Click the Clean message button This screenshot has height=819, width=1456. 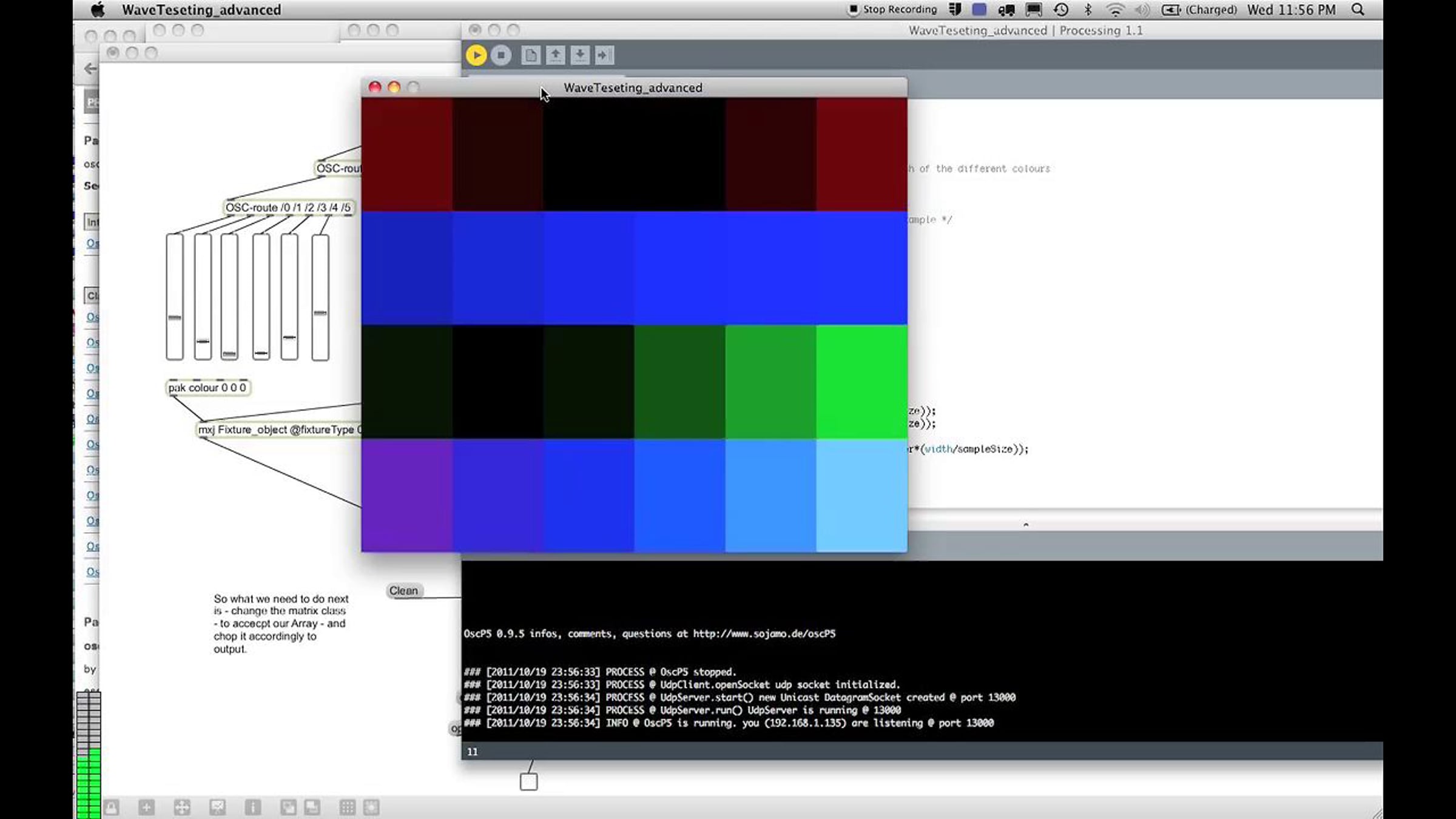403,591
